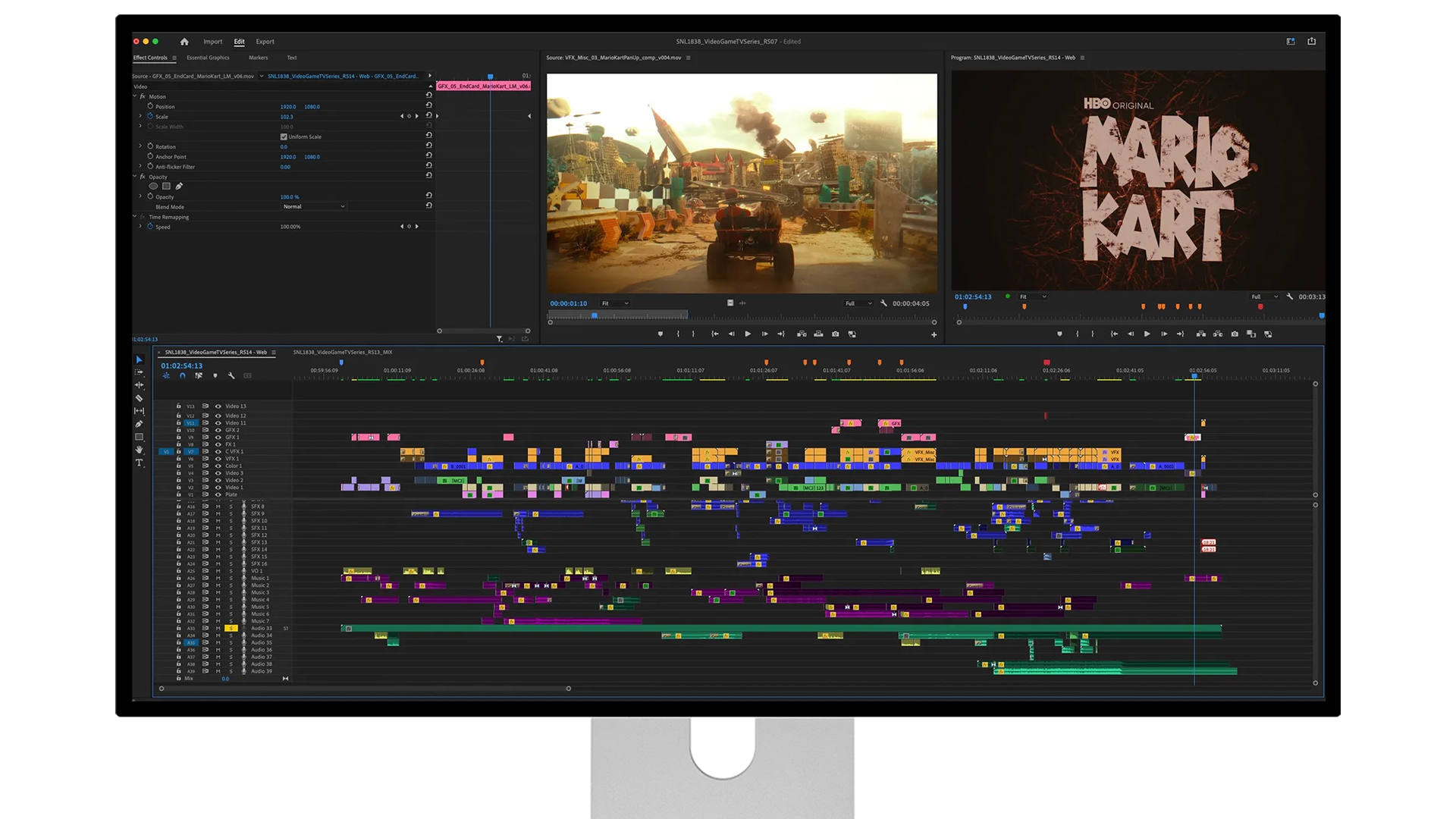Select the Selection tool in timeline toolbar
This screenshot has width=1456, height=819.
tap(140, 359)
